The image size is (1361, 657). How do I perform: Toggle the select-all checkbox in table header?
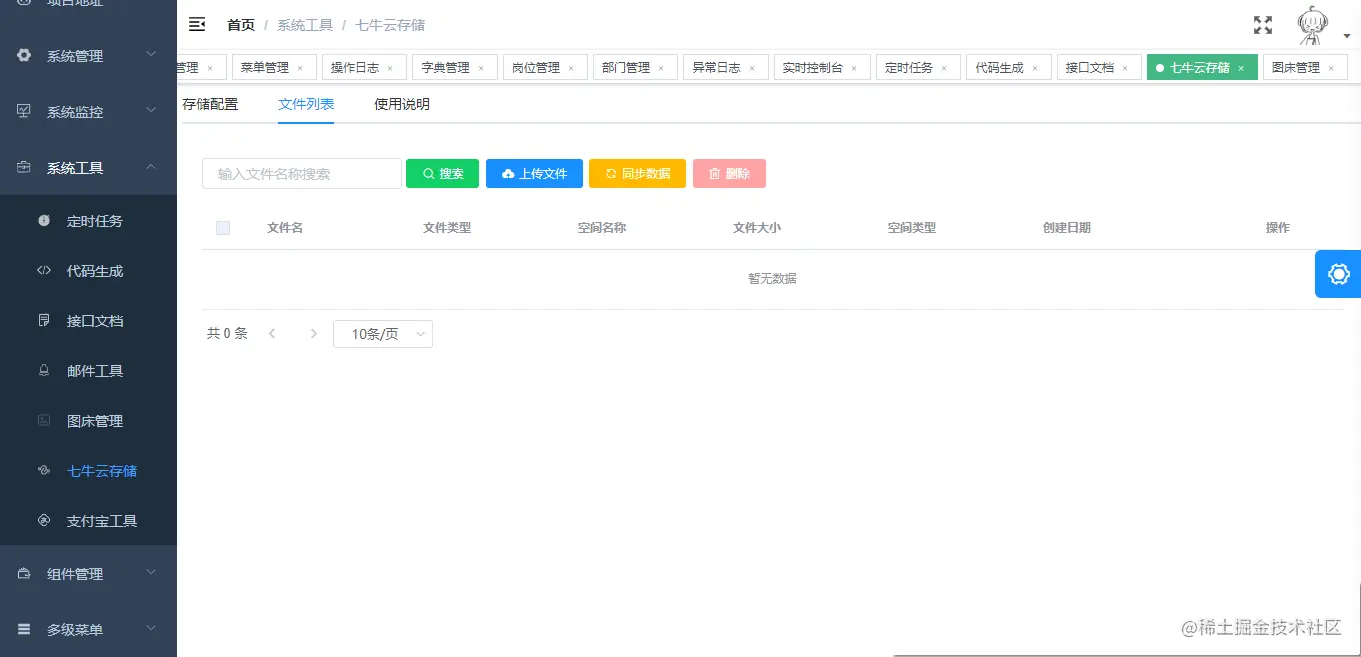click(223, 227)
